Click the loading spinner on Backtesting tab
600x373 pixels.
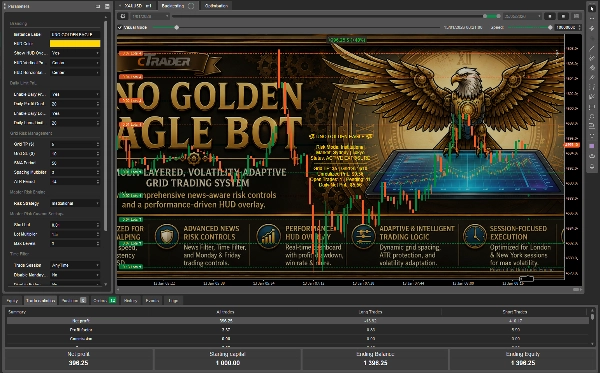(x=191, y=6)
